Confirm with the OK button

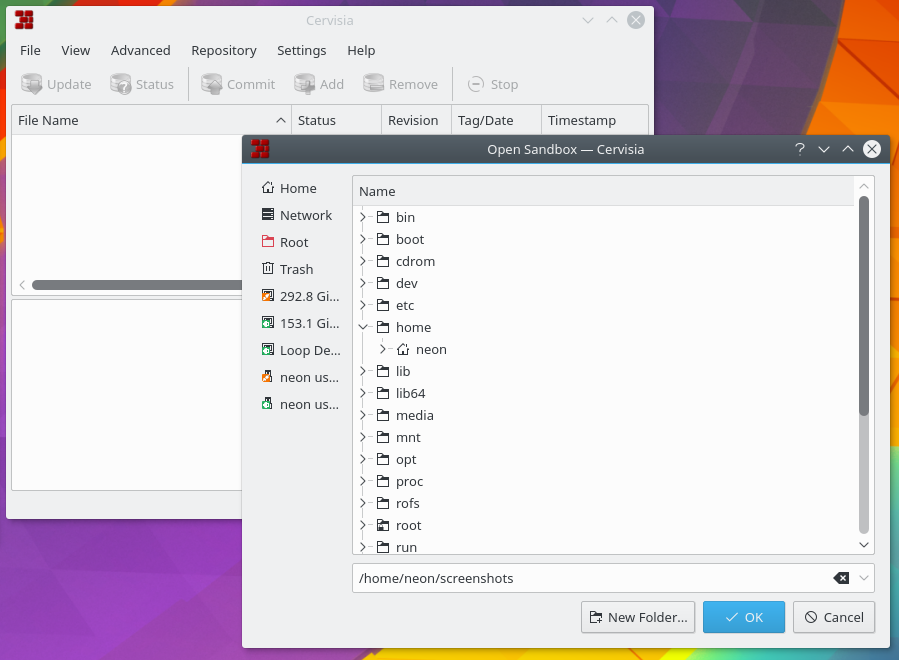click(x=743, y=617)
